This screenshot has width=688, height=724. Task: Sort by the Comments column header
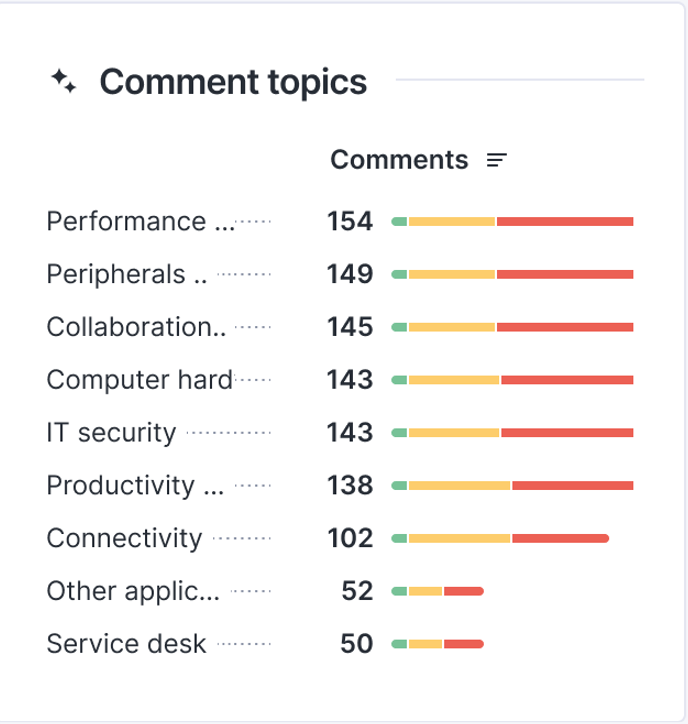[x=399, y=160]
